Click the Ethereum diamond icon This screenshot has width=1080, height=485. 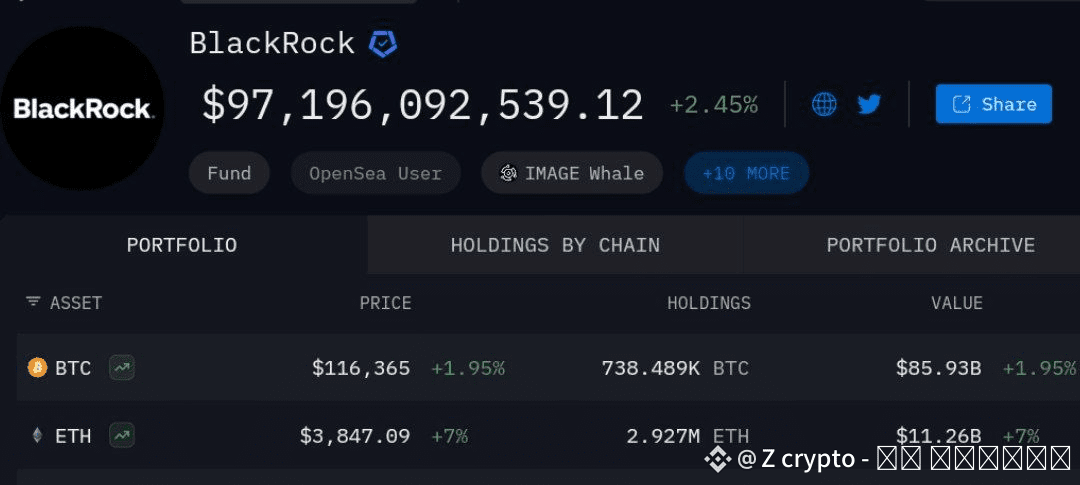[37, 435]
